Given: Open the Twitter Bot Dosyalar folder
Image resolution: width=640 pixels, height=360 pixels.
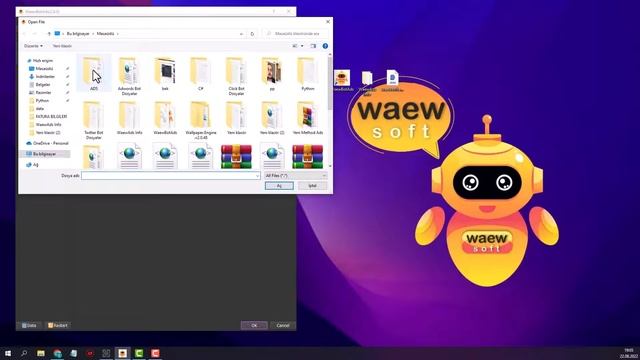Looking at the screenshot, I should (93, 120).
